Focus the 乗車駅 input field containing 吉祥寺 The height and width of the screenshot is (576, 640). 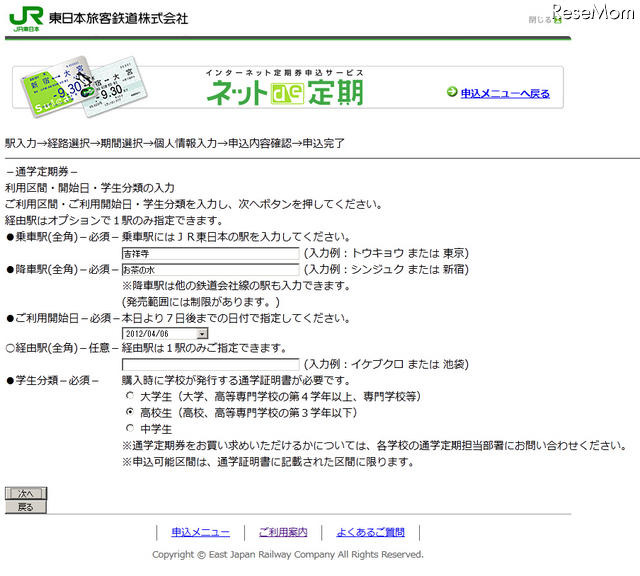pos(210,254)
